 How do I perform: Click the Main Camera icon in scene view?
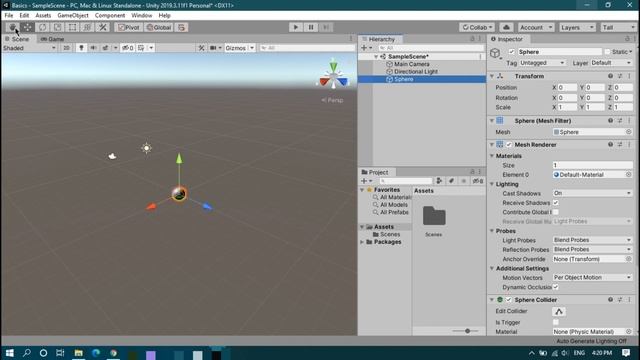tap(112, 156)
